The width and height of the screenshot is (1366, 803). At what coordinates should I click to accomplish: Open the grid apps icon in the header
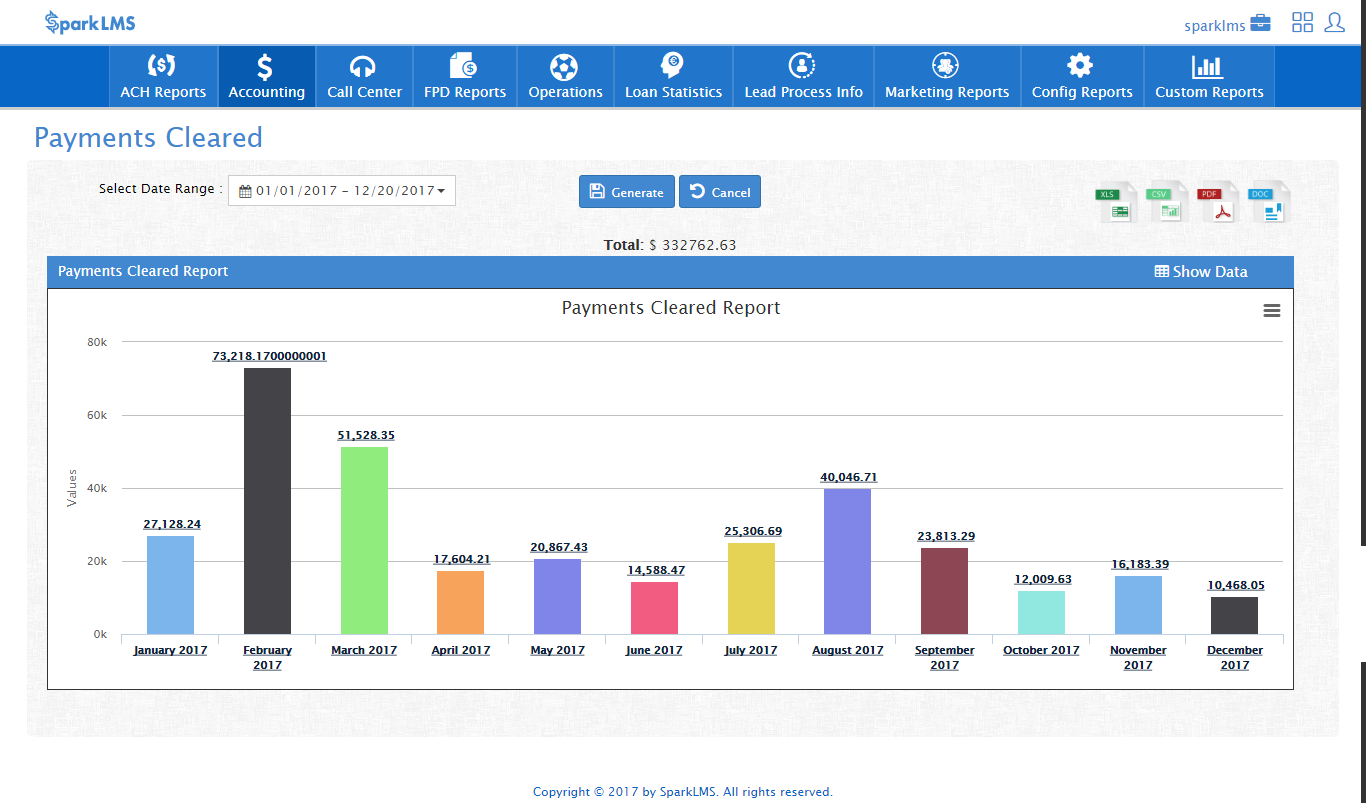click(x=1302, y=22)
